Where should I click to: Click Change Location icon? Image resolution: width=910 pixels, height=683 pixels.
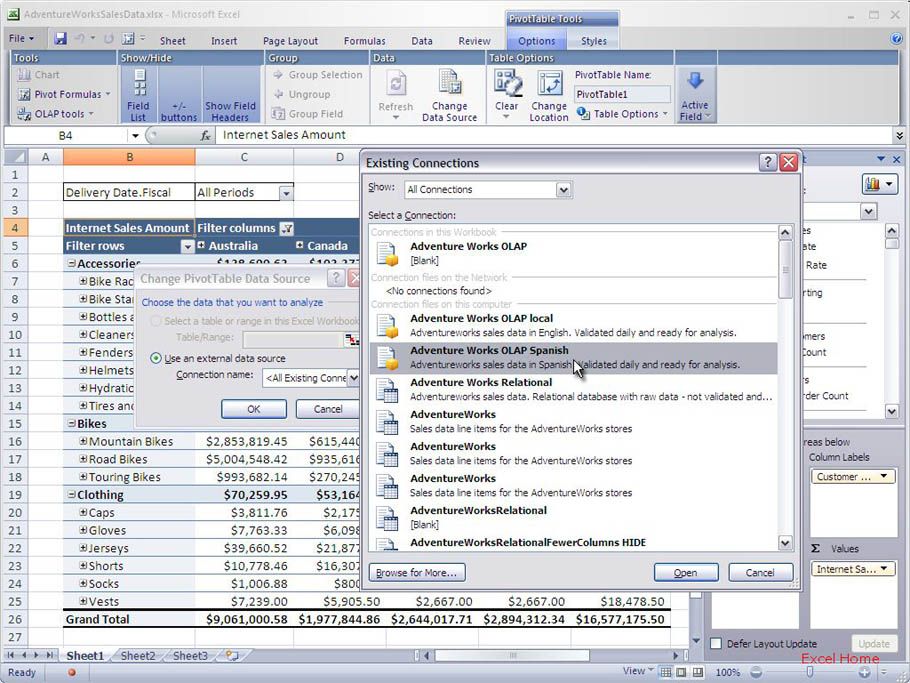549,83
